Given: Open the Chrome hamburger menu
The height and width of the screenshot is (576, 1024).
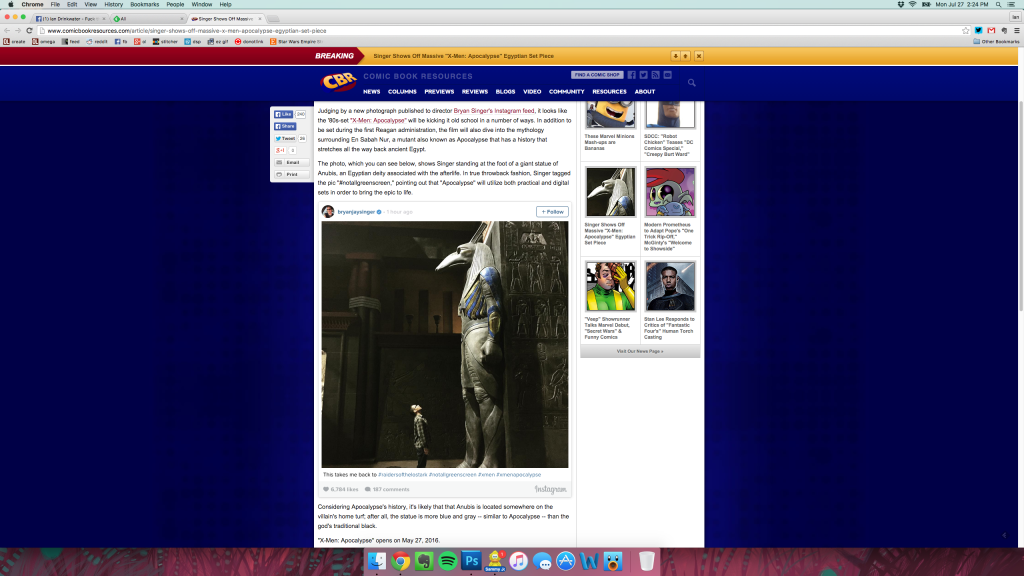Looking at the screenshot, I should (x=1017, y=31).
